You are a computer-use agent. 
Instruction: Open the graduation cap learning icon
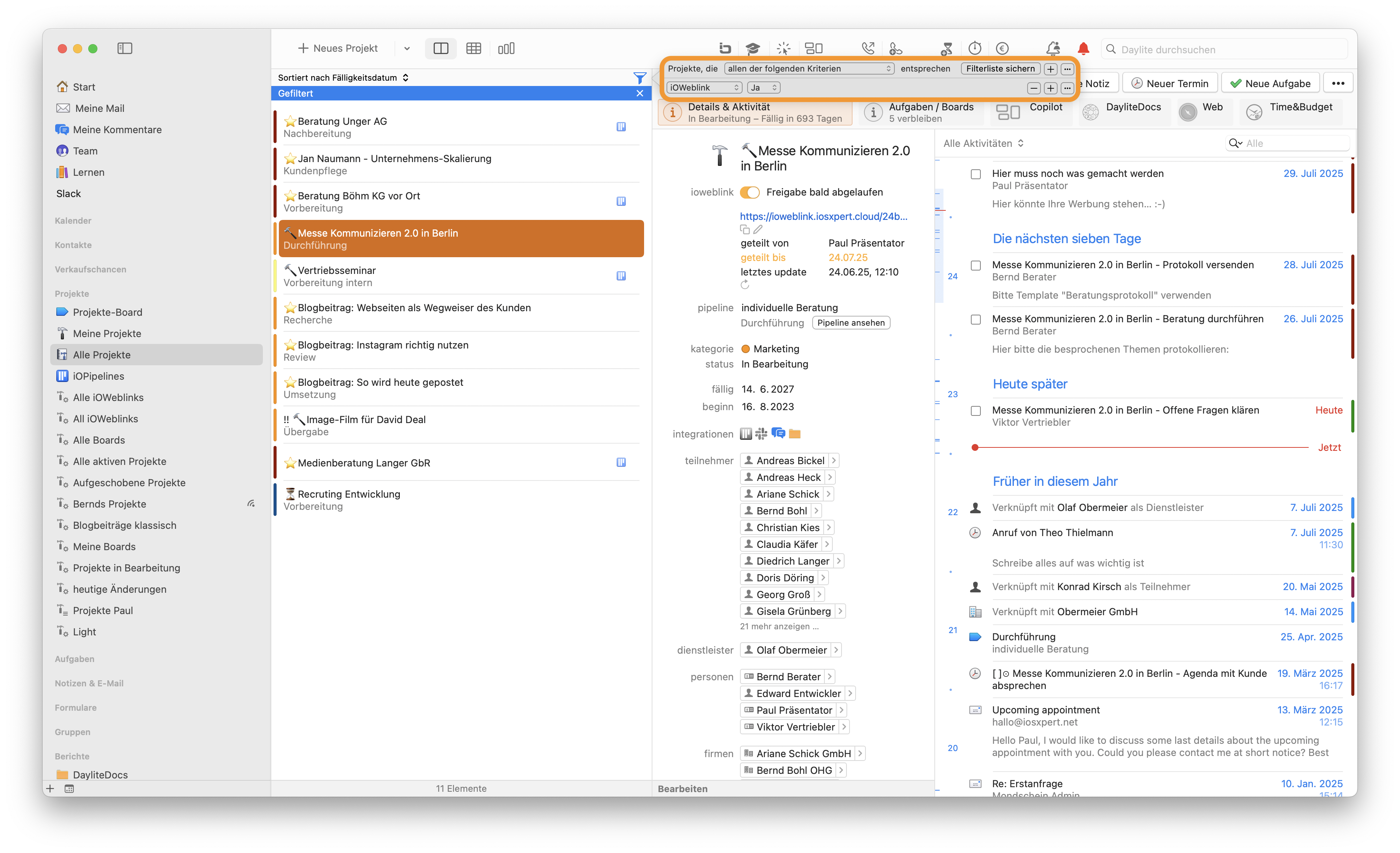[753, 48]
